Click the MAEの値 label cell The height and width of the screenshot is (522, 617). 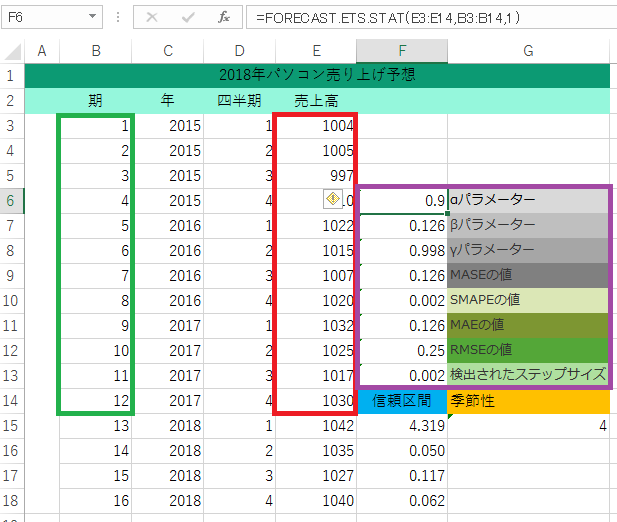pos(528,326)
